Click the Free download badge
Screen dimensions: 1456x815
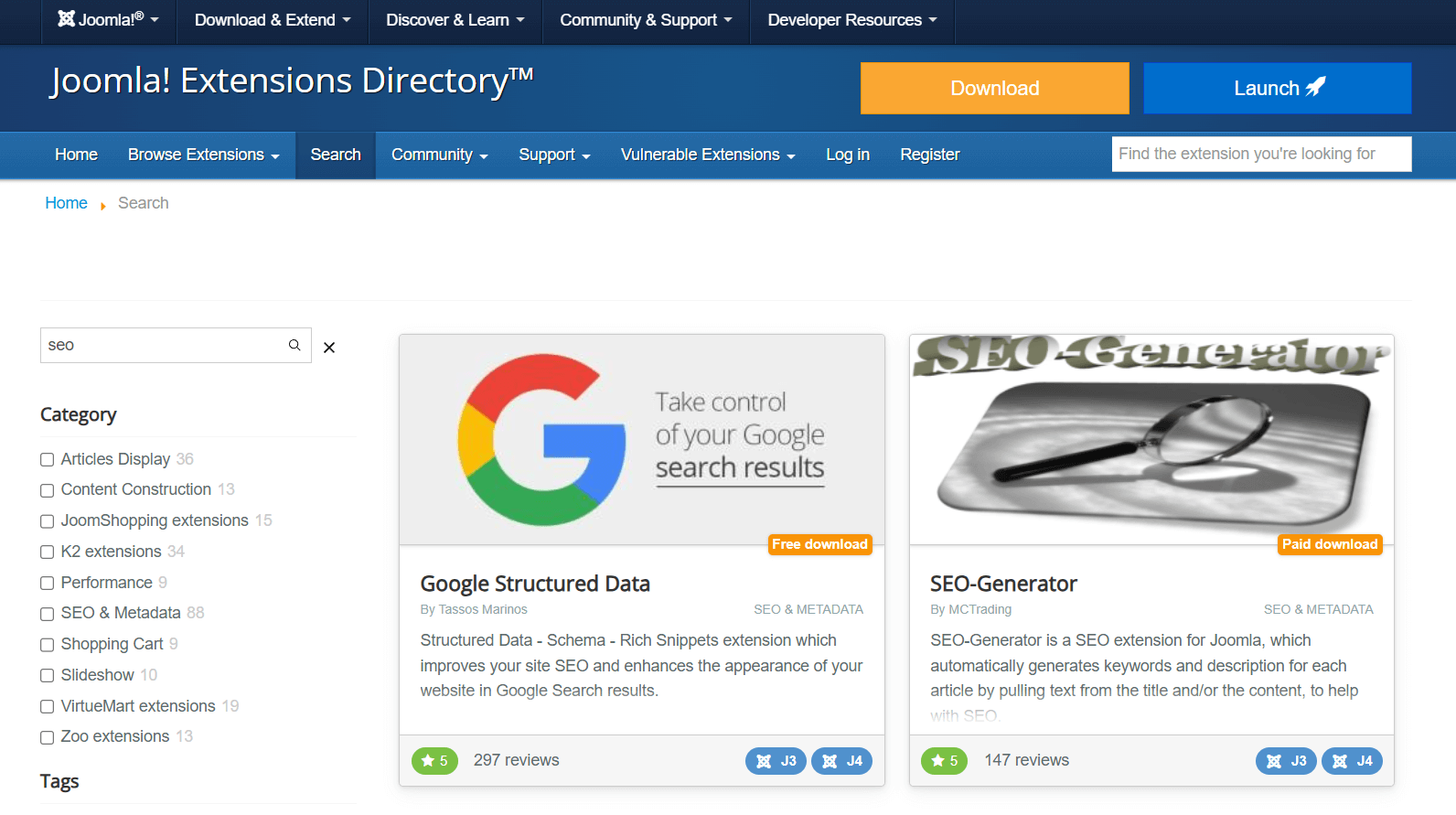pos(820,544)
